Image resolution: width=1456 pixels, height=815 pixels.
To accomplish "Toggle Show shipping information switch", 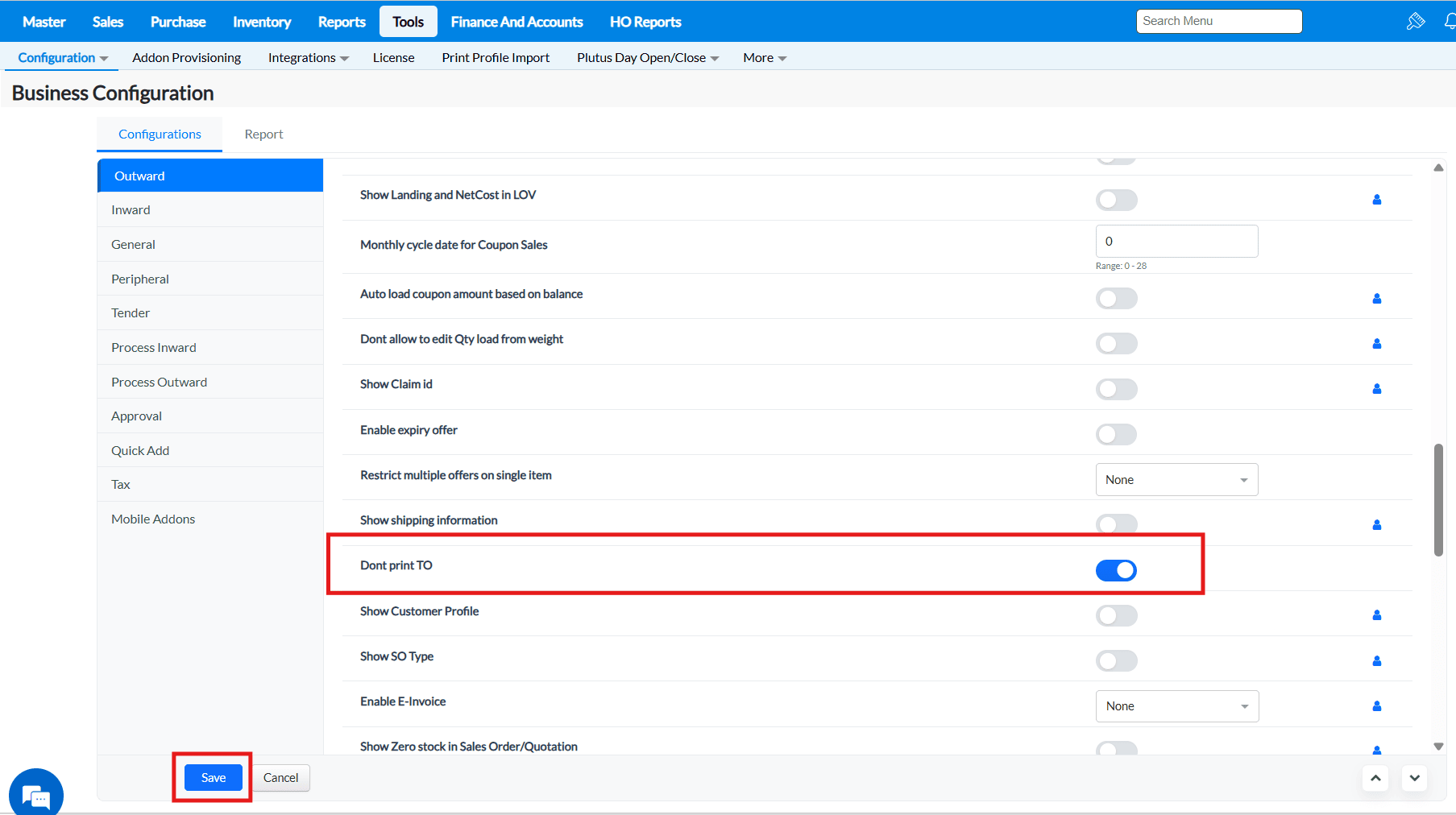I will pos(1116,524).
